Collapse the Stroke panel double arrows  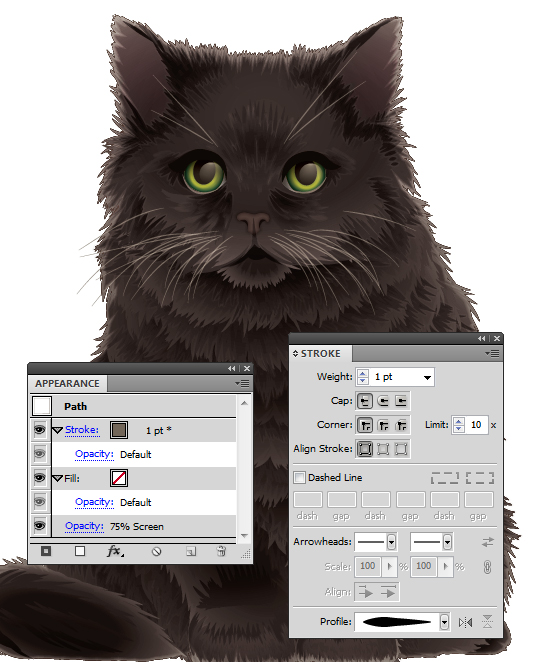click(482, 339)
